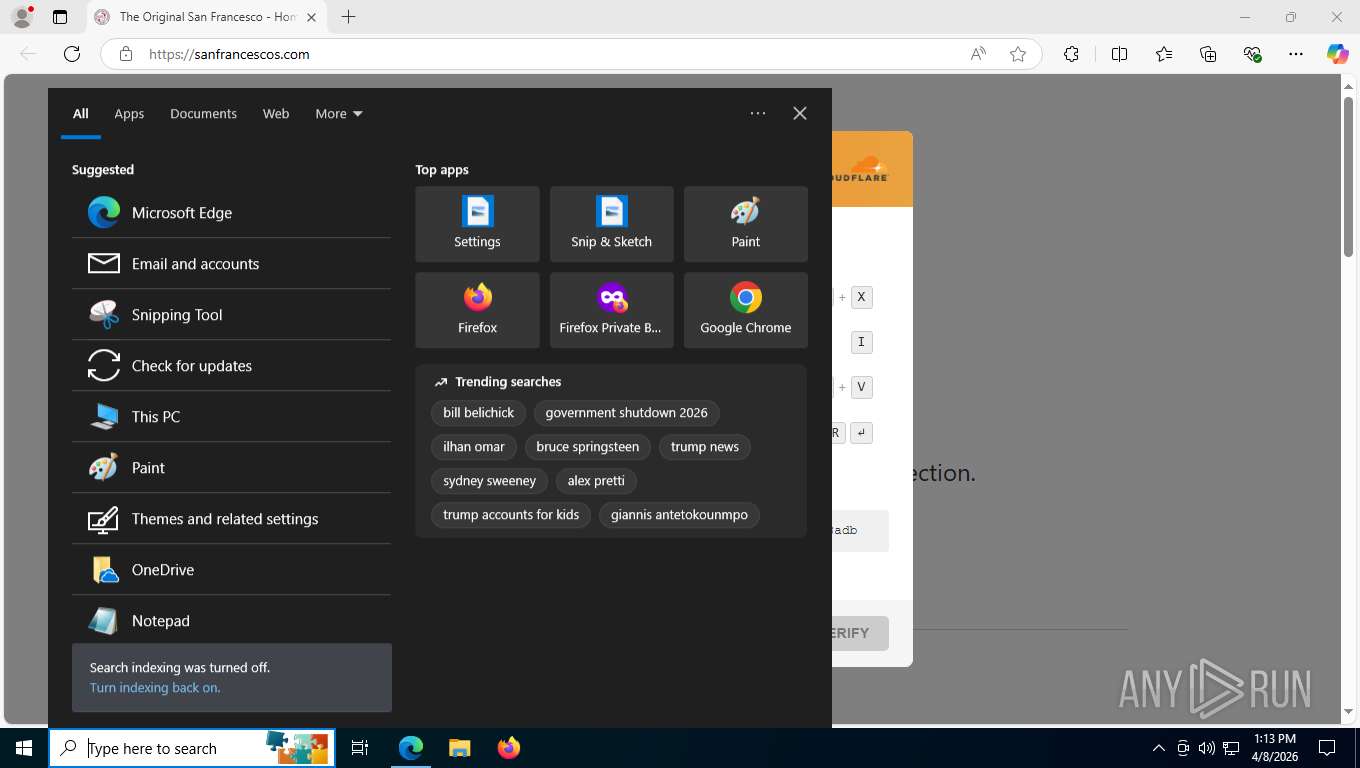Open Browser essentials button

pyautogui.click(x=1252, y=54)
